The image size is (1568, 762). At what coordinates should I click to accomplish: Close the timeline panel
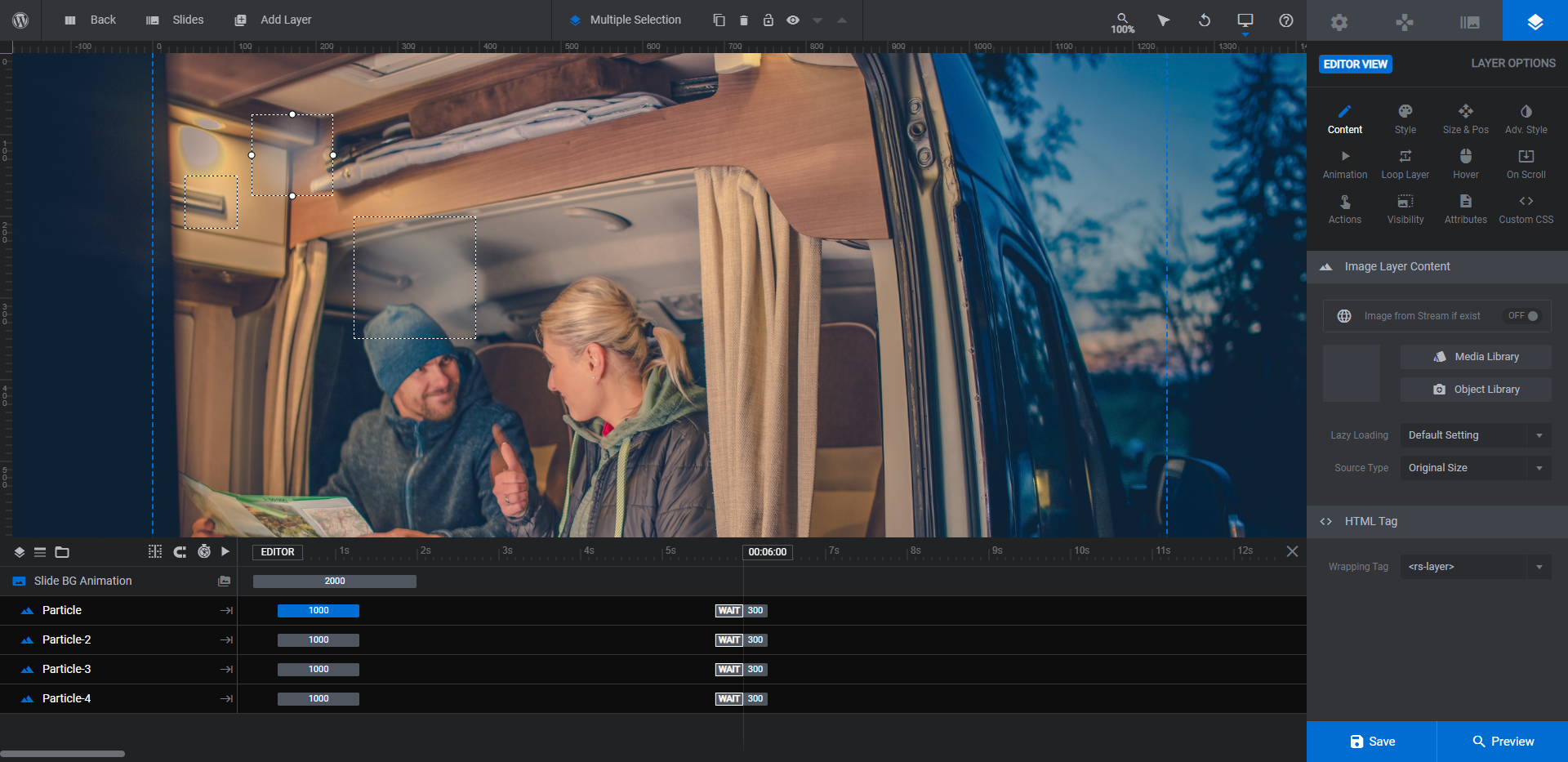pos(1292,551)
